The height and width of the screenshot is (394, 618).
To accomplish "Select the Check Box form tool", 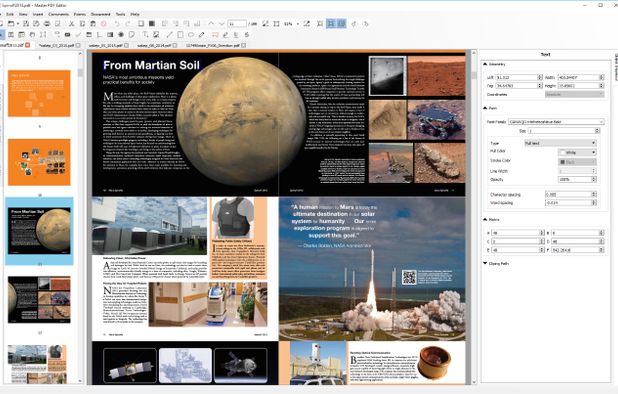I will point(78,35).
